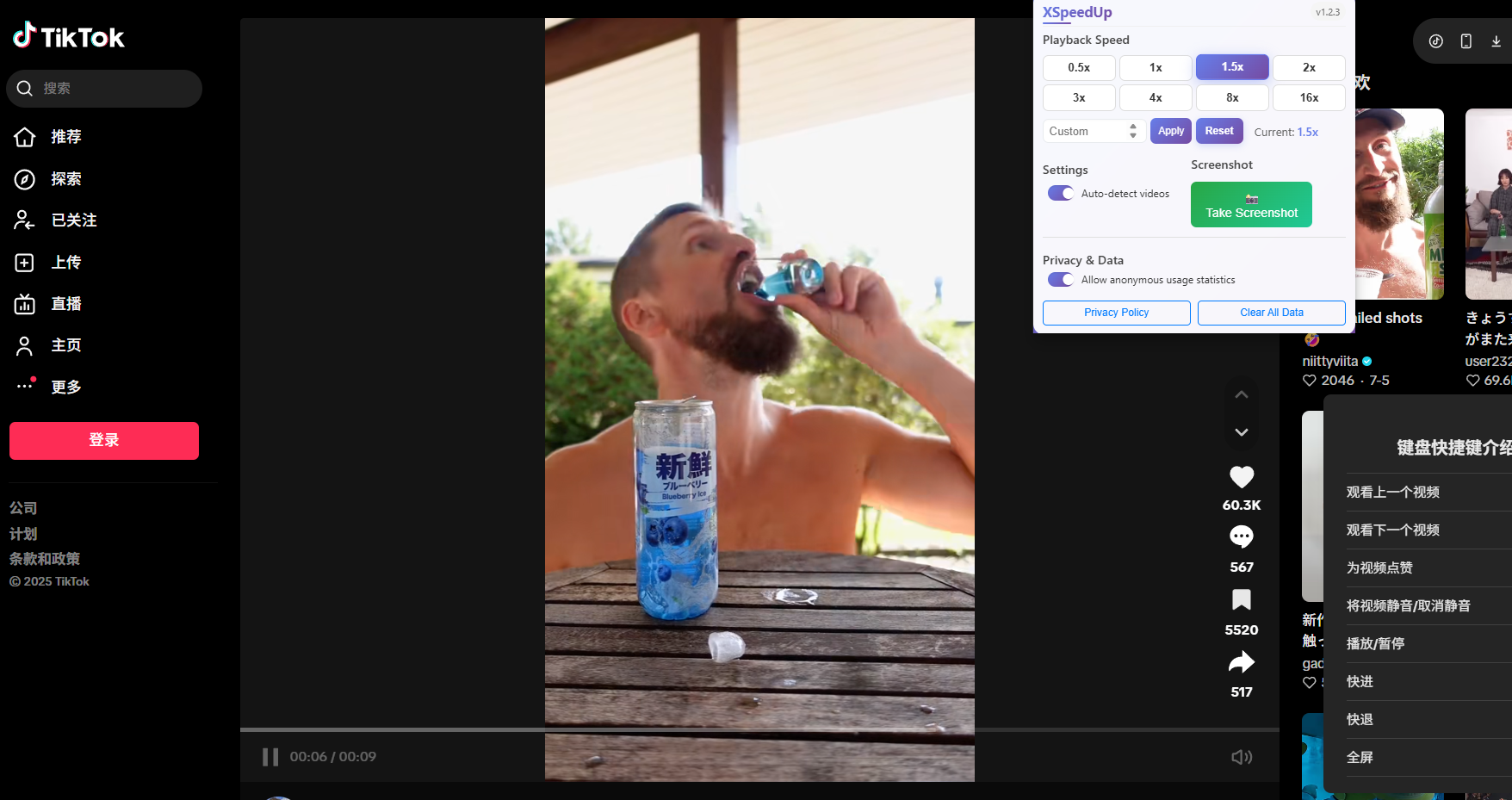This screenshot has width=1512, height=800.
Task: Open the 更多 (More) menu
Action: tap(25, 386)
